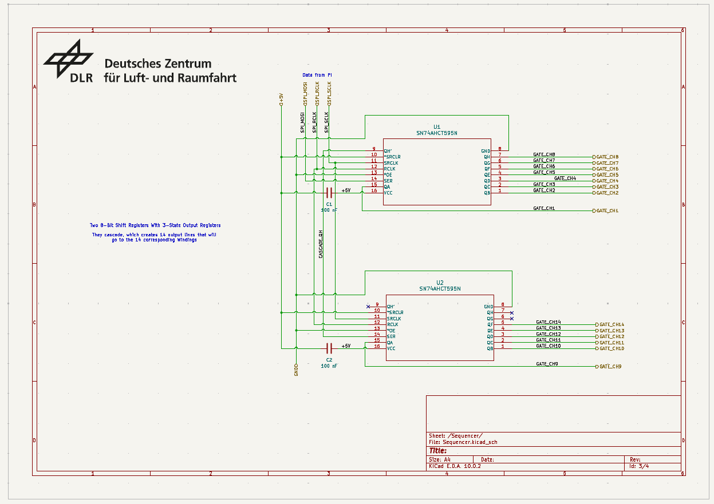Screen dimensions: 714x504
Task: Select the olive SPI_SCLK hierarchical label
Action: click(329, 94)
